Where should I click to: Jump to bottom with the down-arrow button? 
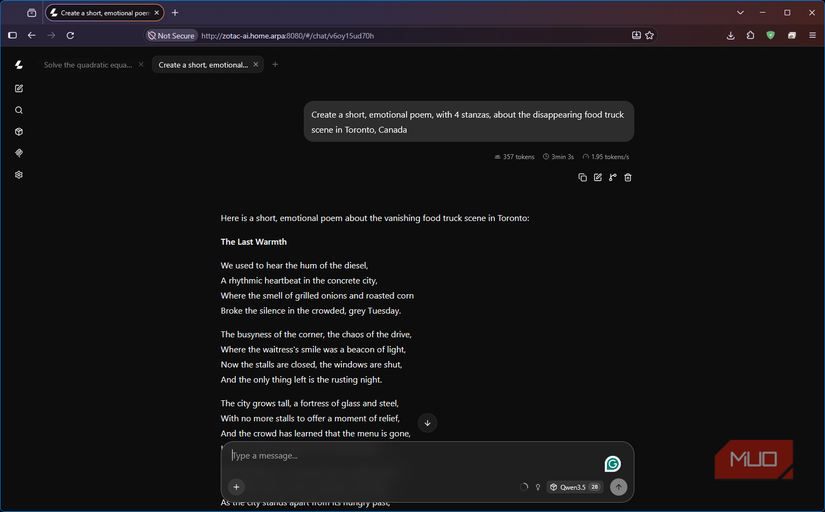click(x=427, y=423)
